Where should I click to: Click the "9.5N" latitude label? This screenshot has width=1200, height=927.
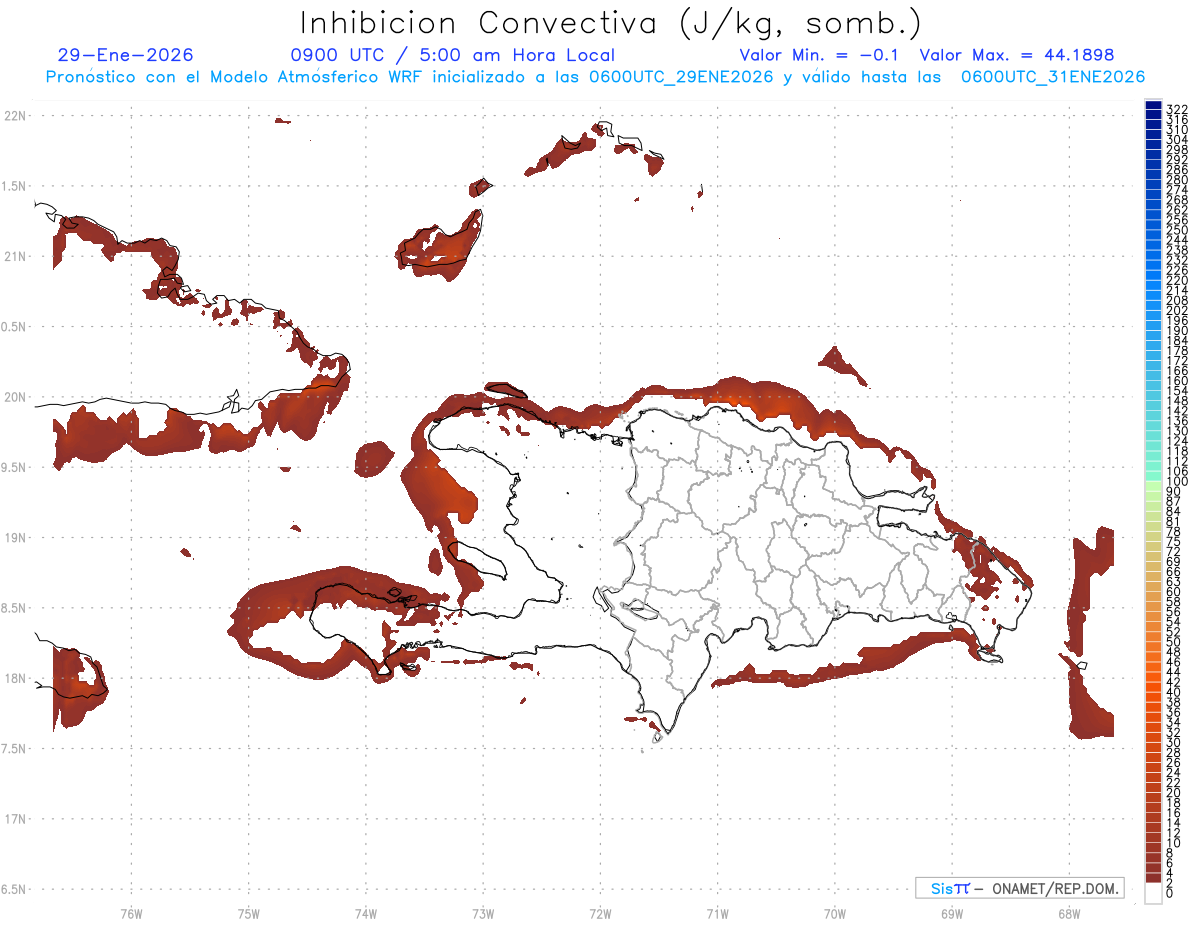[15, 468]
